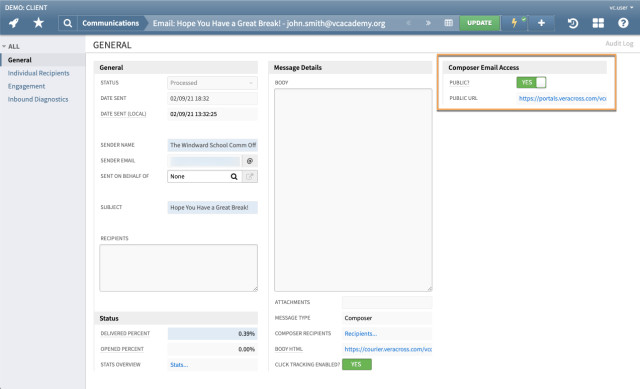Viewport: 640px width, 389px height.
Task: Click the plus add-record icon
Action: click(541, 23)
